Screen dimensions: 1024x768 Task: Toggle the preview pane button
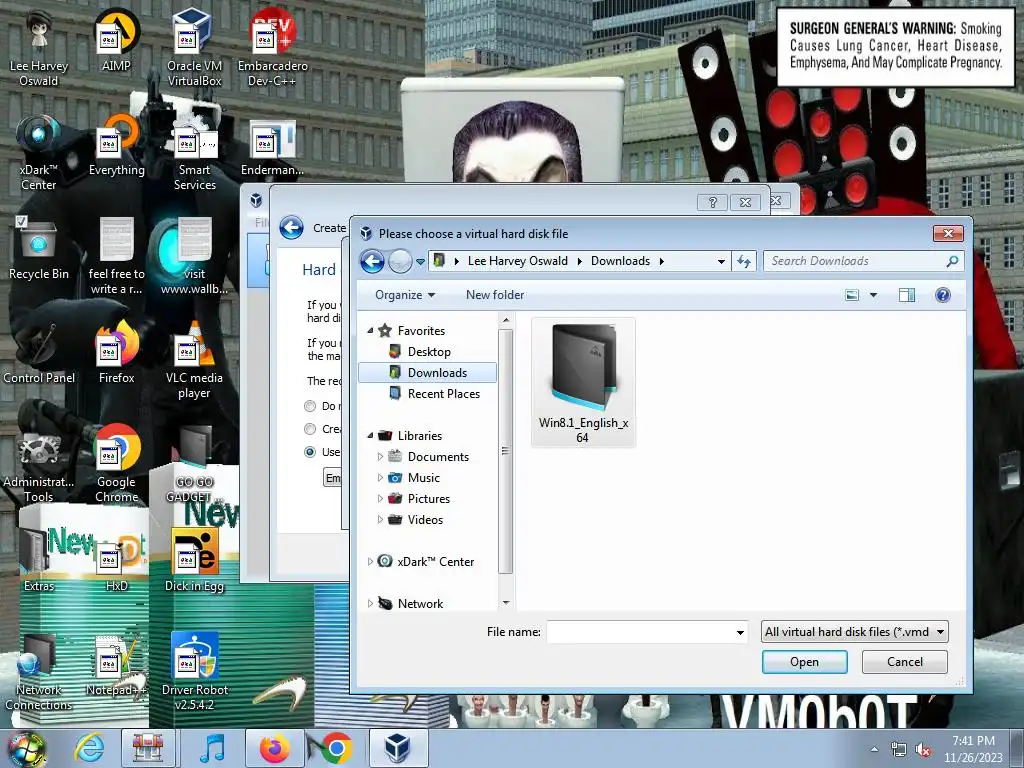pos(906,295)
